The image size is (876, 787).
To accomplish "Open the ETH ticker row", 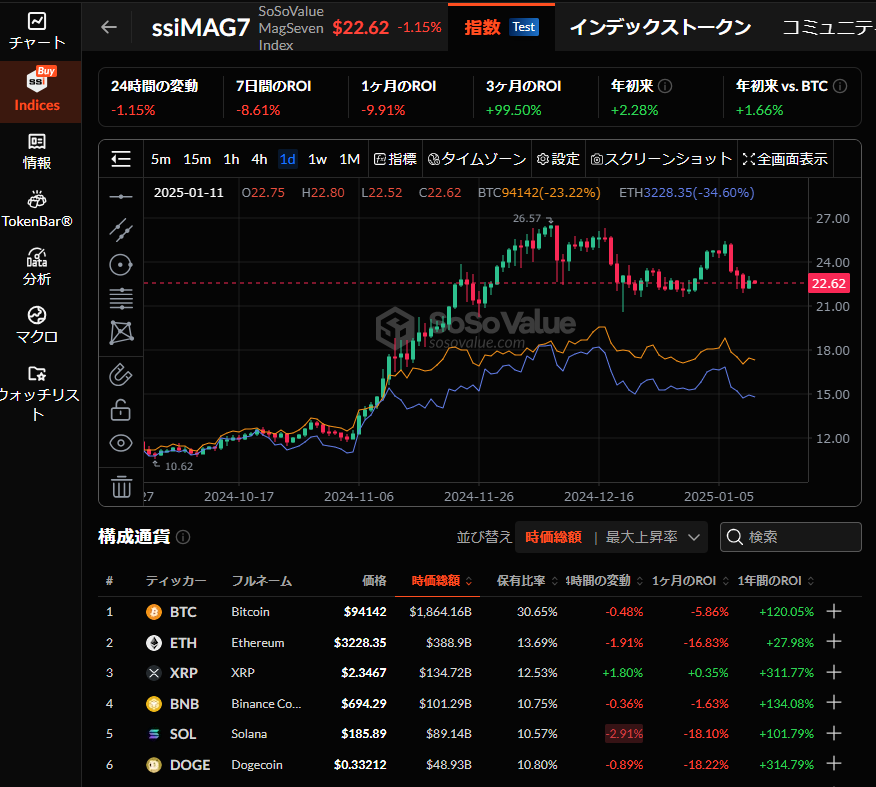I will pyautogui.click(x=479, y=643).
